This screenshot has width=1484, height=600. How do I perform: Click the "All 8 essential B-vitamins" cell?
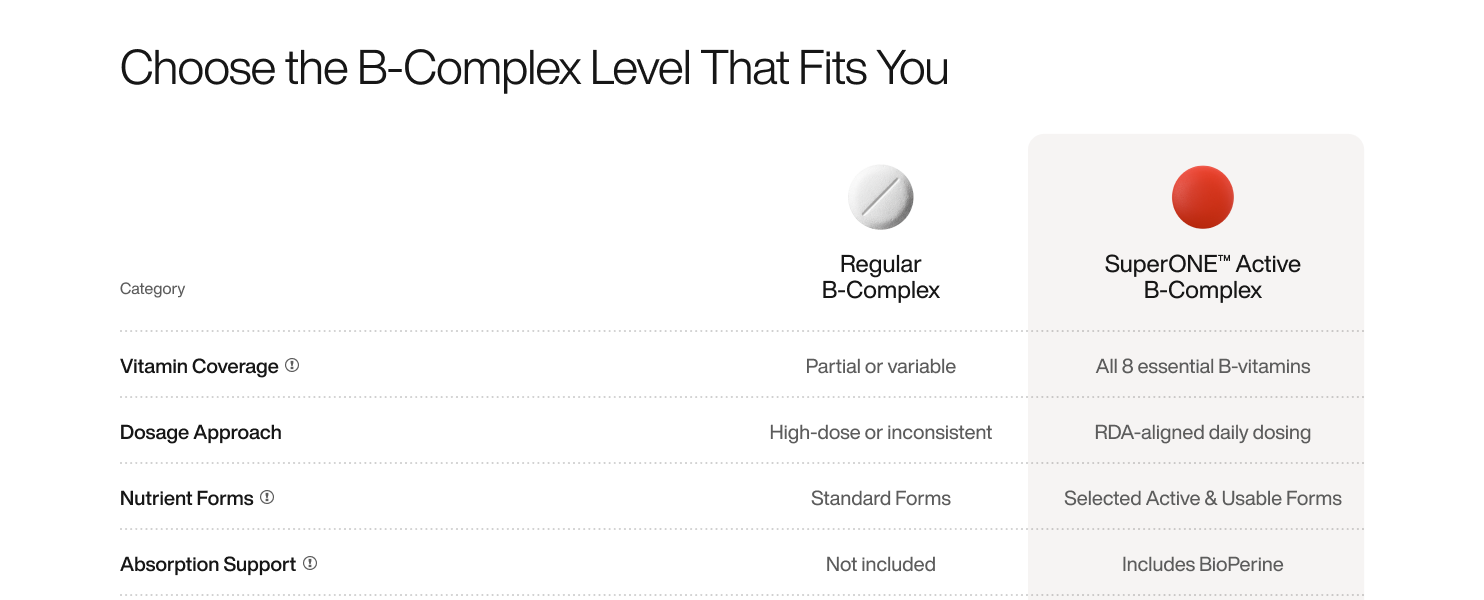1203,366
